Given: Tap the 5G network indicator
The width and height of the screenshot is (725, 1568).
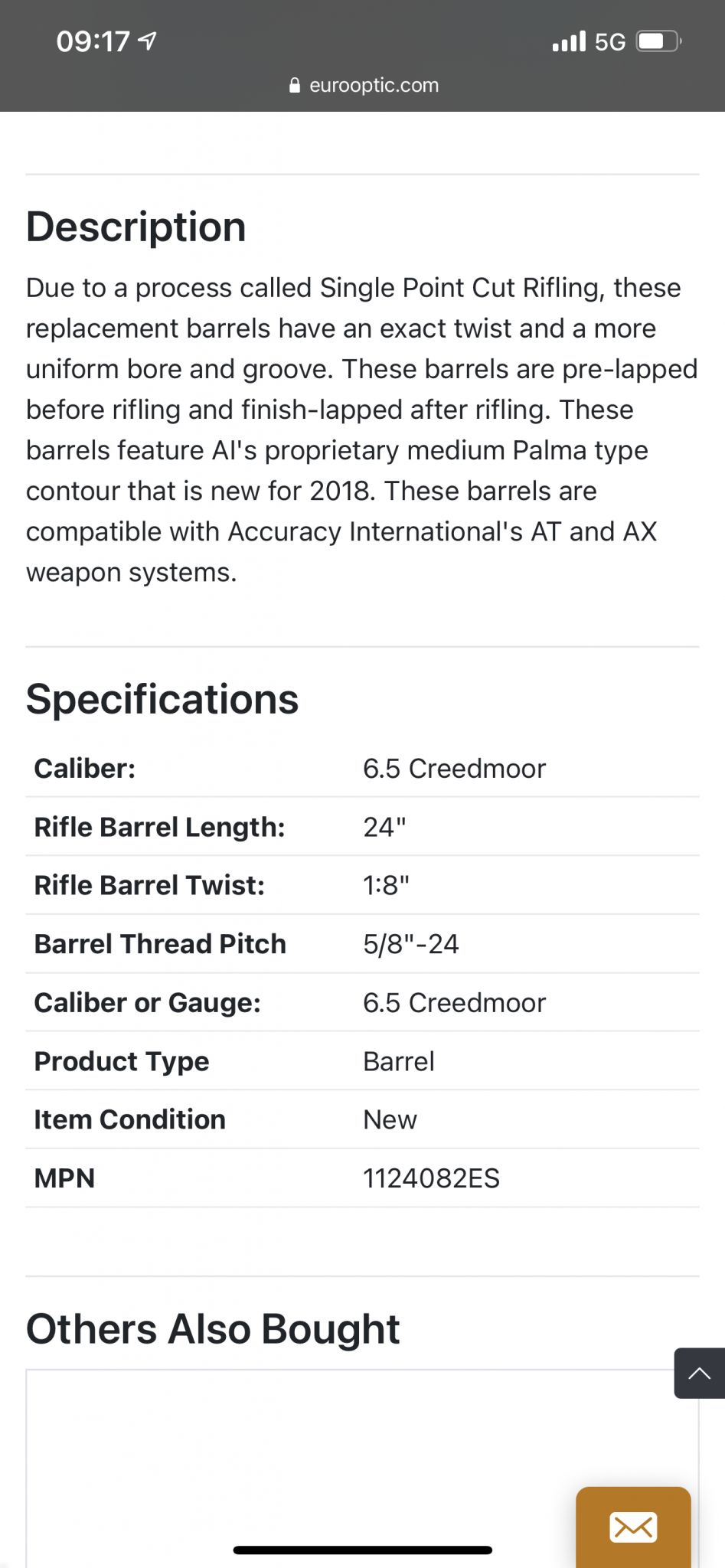Looking at the screenshot, I should click(610, 41).
